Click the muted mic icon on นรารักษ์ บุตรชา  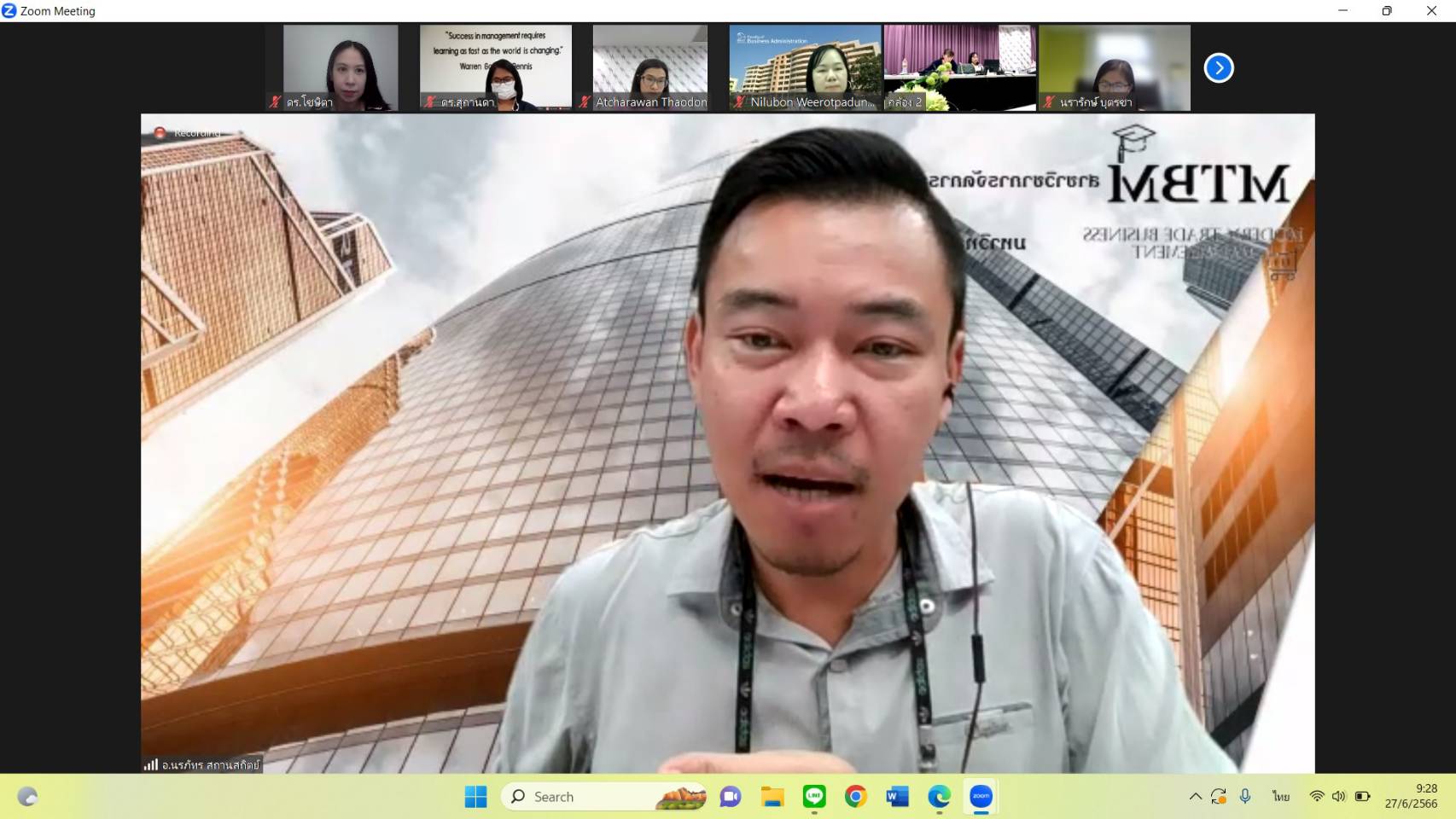tap(1049, 102)
